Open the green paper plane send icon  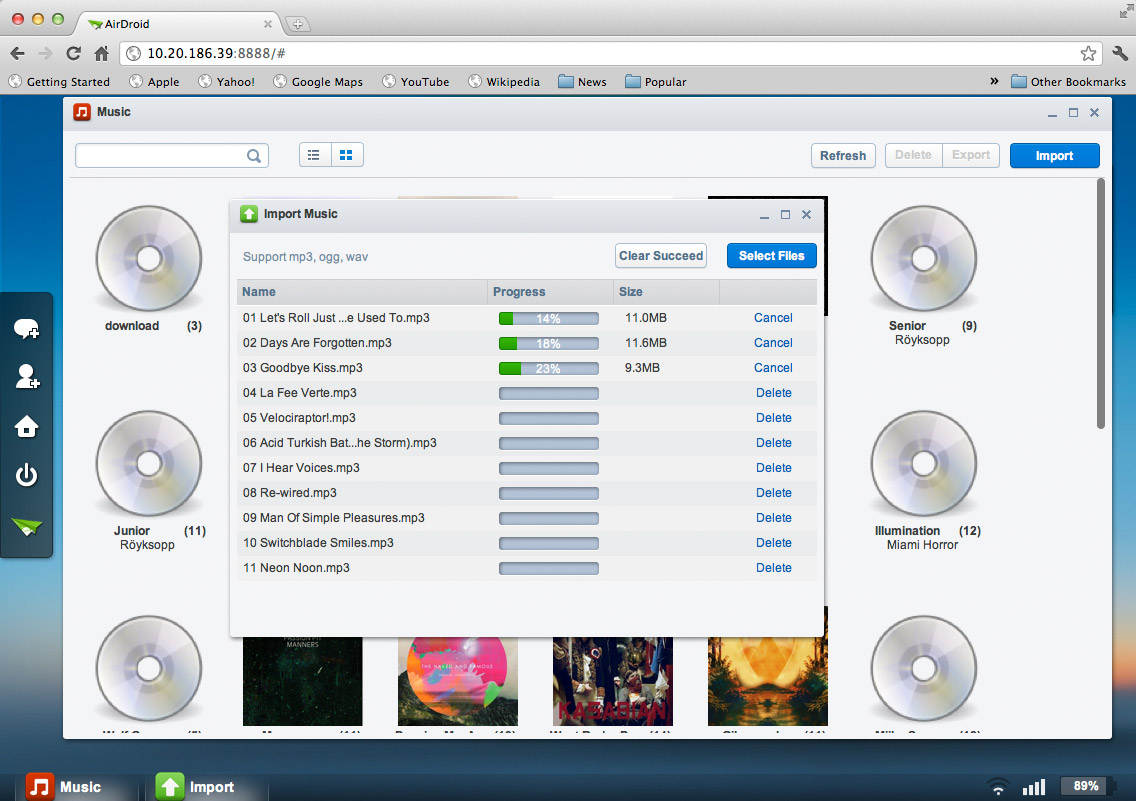[x=27, y=524]
